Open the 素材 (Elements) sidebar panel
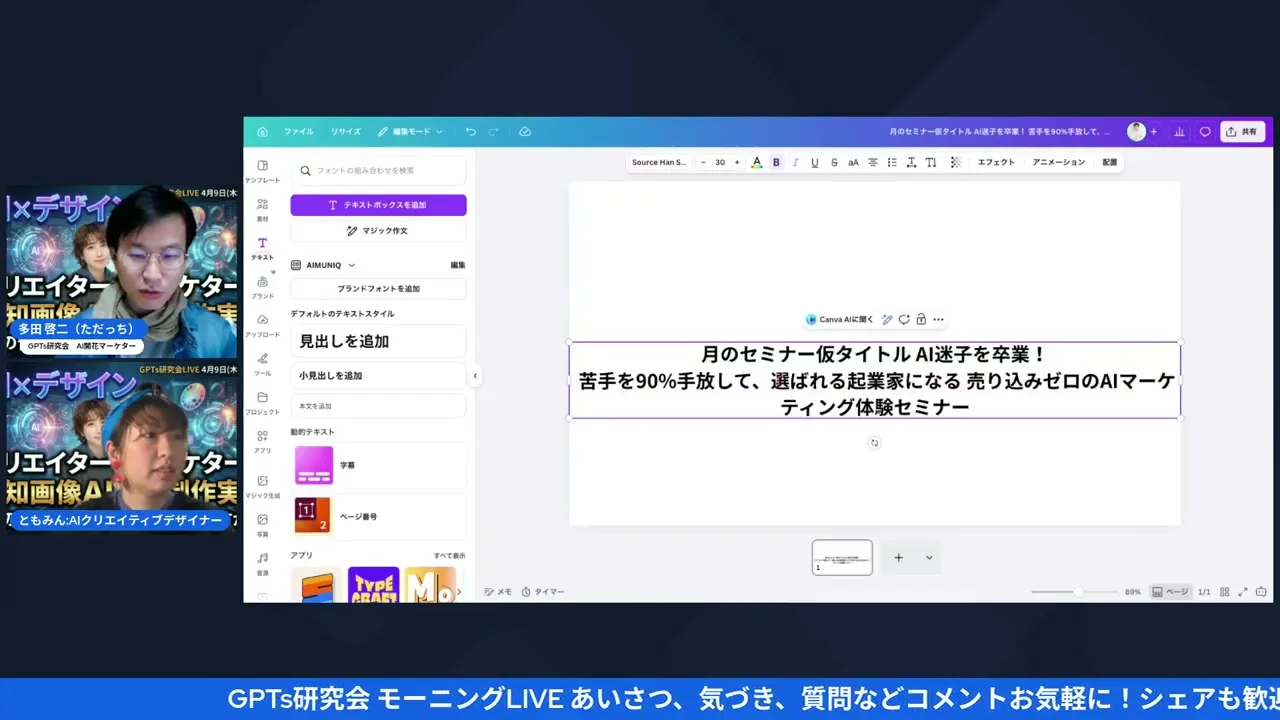This screenshot has height=720, width=1280. pos(262,208)
